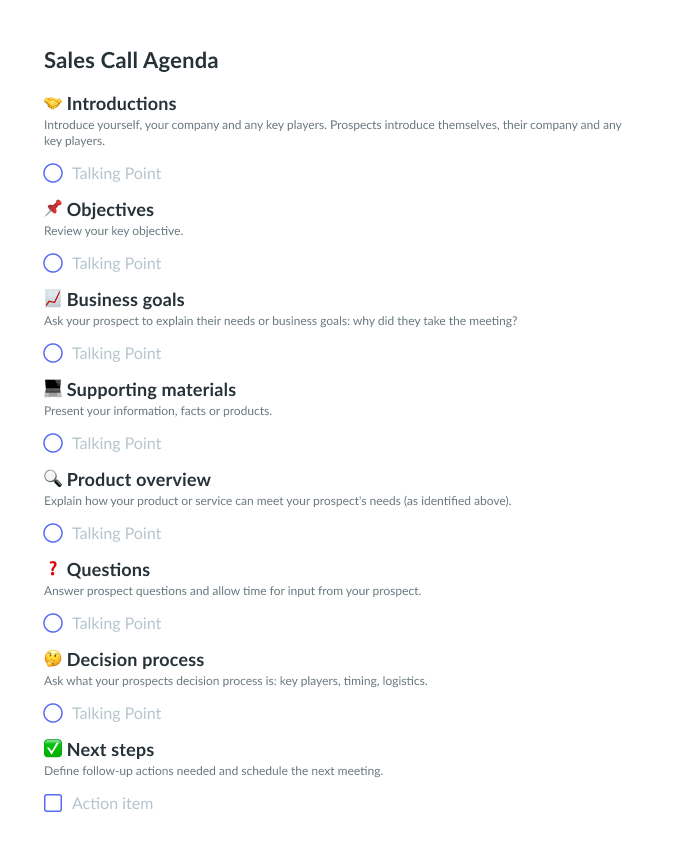The image size is (684, 862).
Task: Select the chart icon beside Business goals
Action: click(x=53, y=299)
